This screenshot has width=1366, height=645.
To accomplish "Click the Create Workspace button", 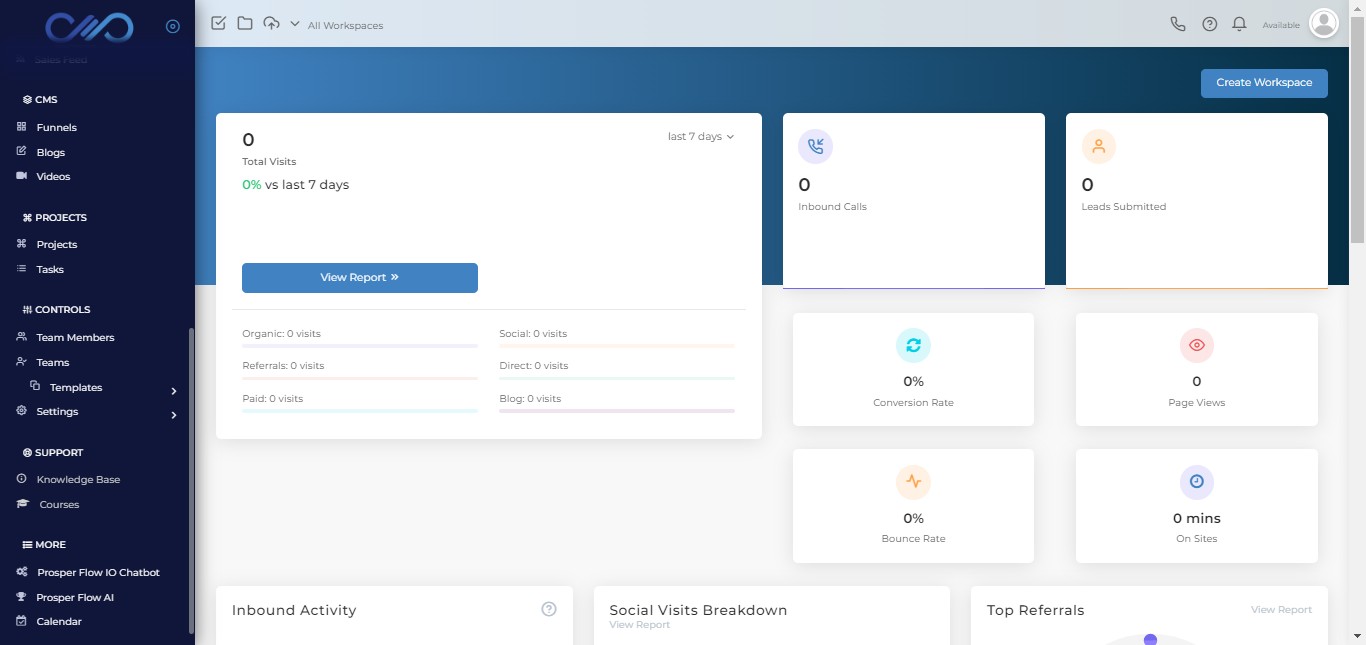I will [x=1264, y=83].
